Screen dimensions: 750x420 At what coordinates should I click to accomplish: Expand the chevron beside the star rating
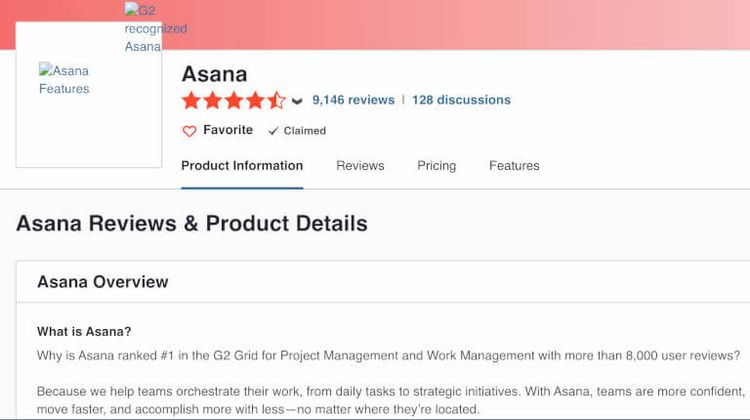coord(297,101)
